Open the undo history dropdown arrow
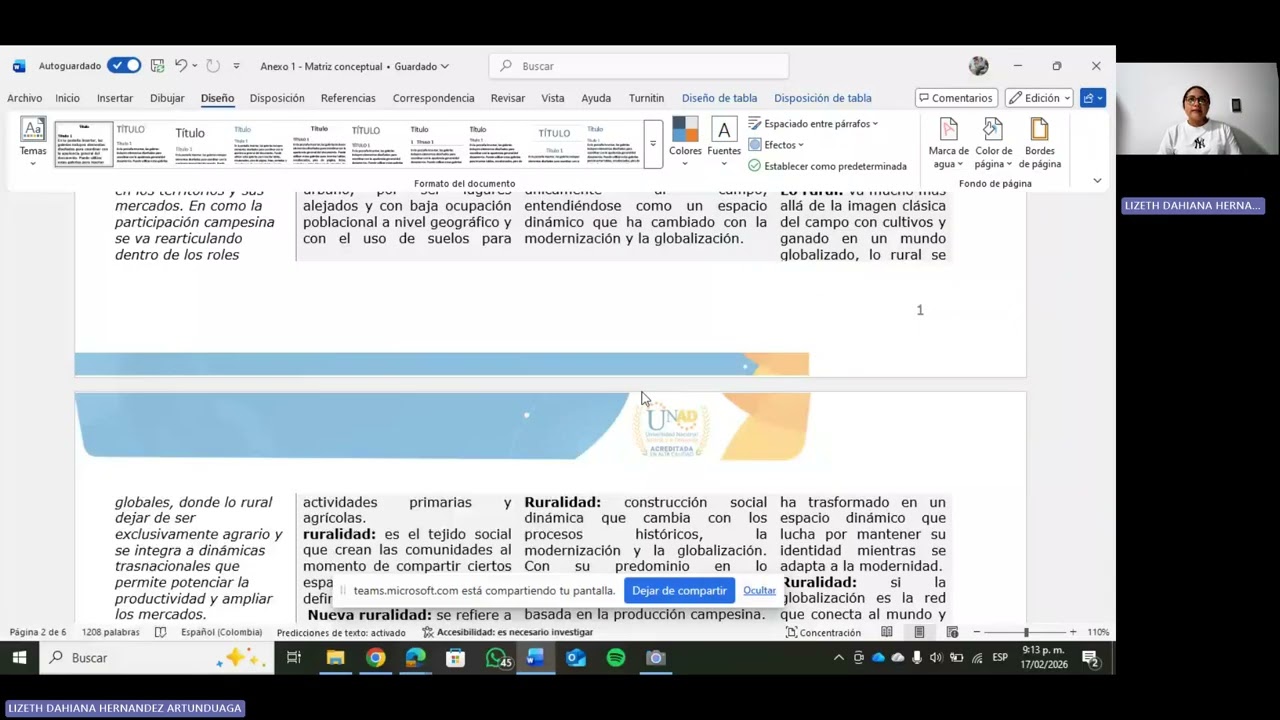 194,66
